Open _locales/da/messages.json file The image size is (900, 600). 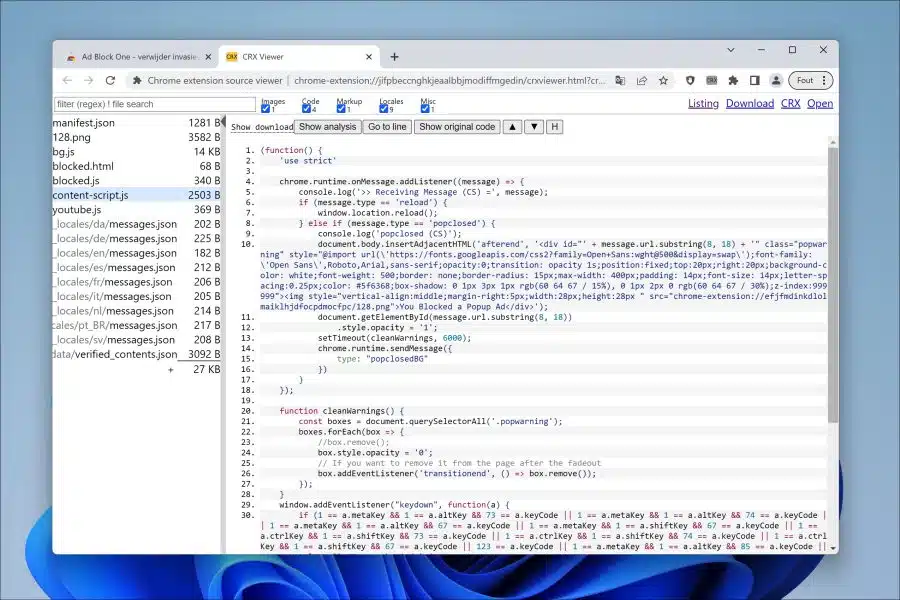pyautogui.click(x=137, y=224)
